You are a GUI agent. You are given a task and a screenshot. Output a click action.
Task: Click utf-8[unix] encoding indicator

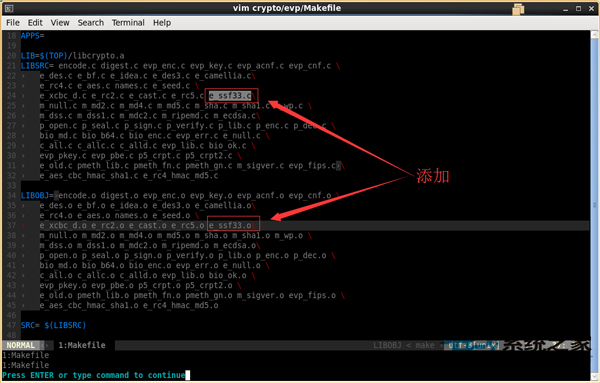pos(474,345)
